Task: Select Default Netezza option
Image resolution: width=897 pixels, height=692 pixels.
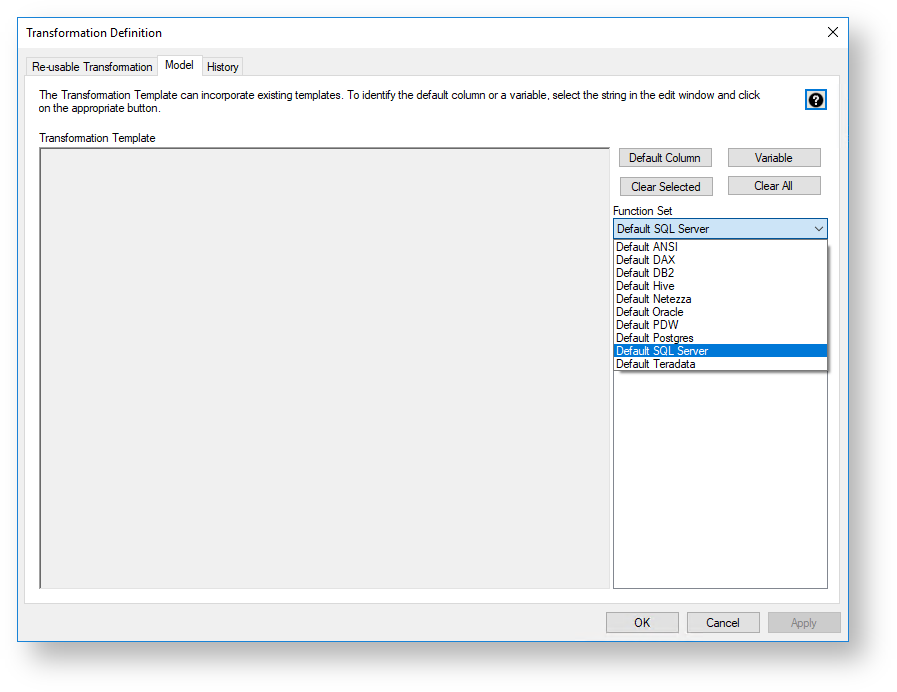Action: click(720, 299)
